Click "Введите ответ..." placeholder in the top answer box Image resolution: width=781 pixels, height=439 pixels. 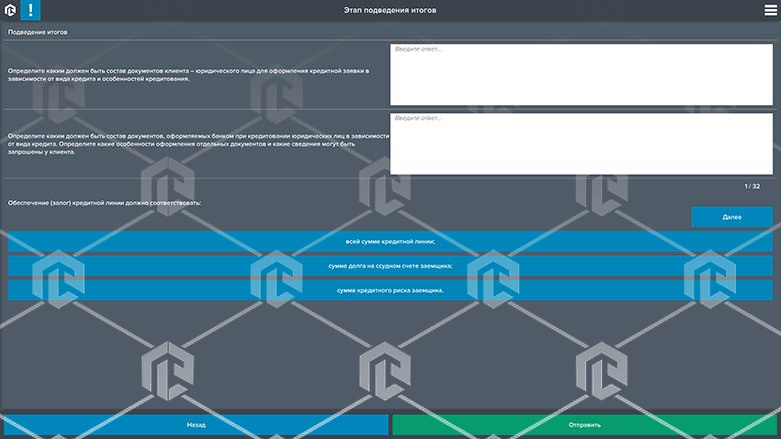pyautogui.click(x=418, y=49)
